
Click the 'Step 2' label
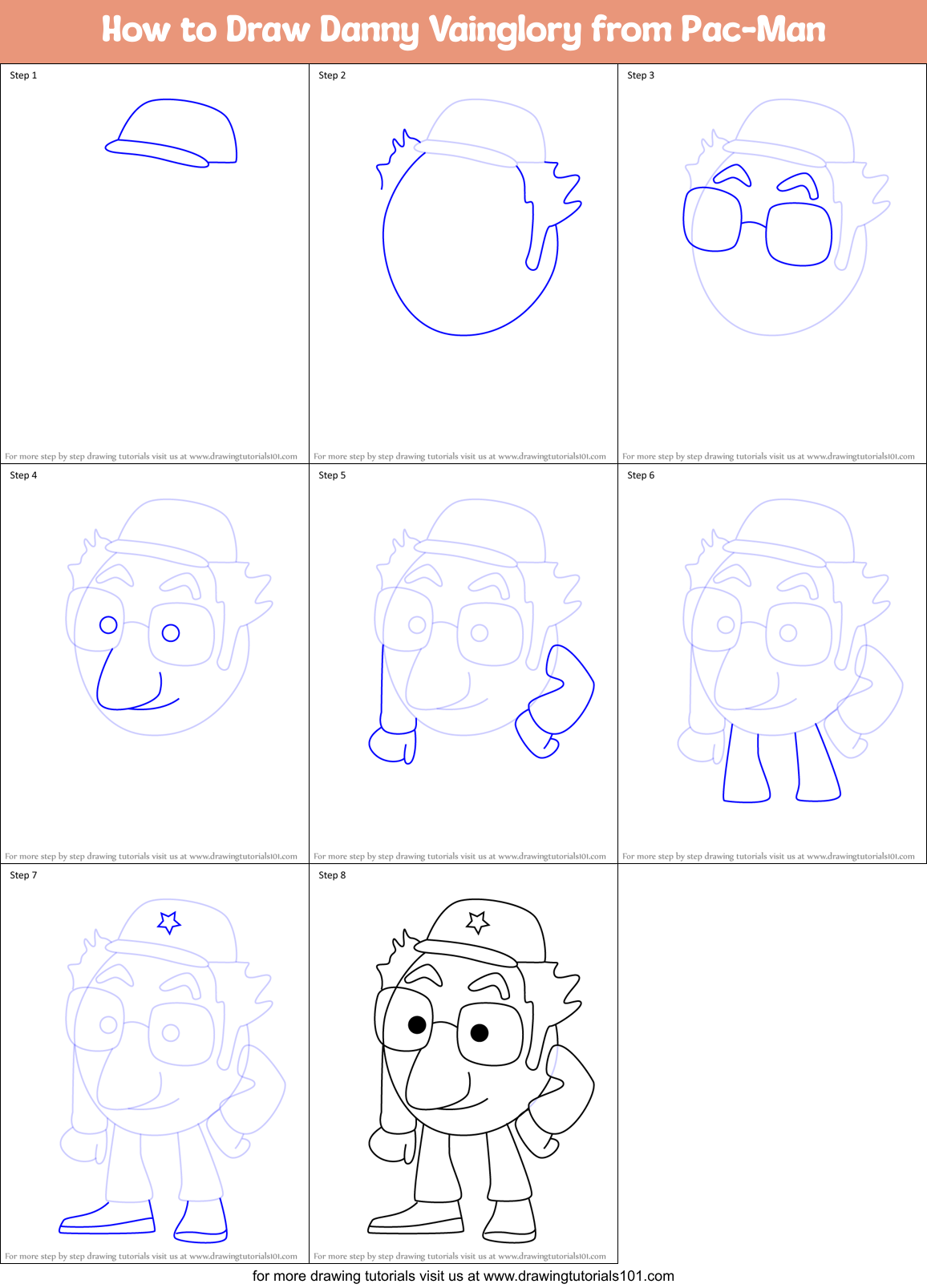point(332,75)
